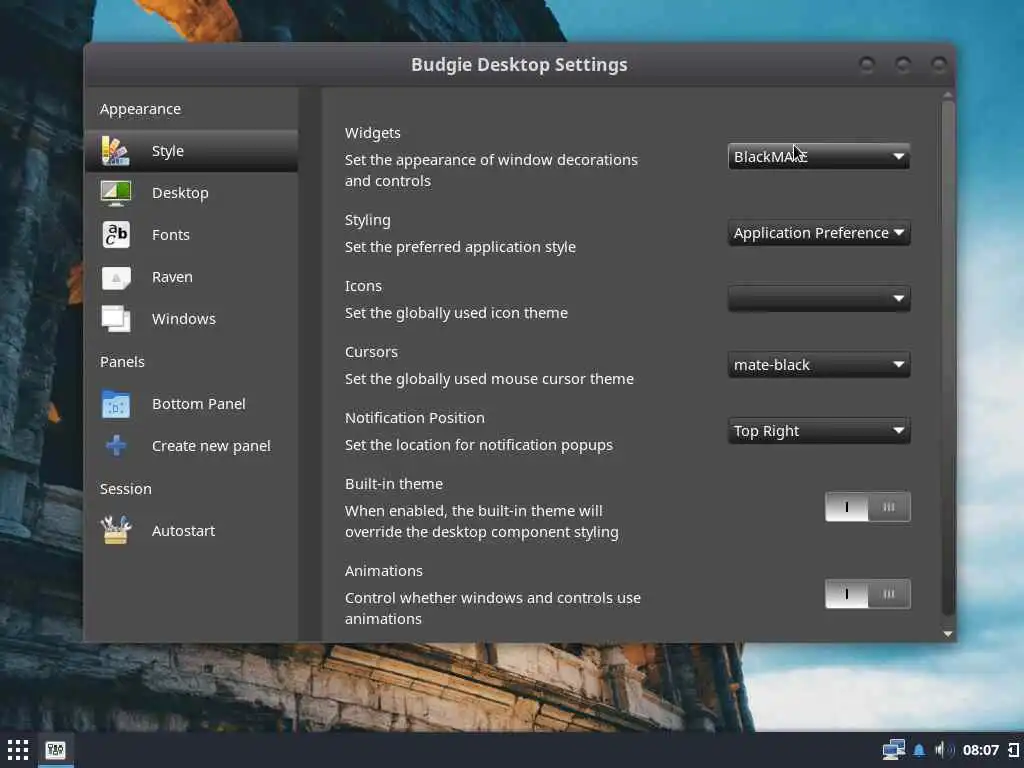Toggle the Animations switch

(x=868, y=594)
